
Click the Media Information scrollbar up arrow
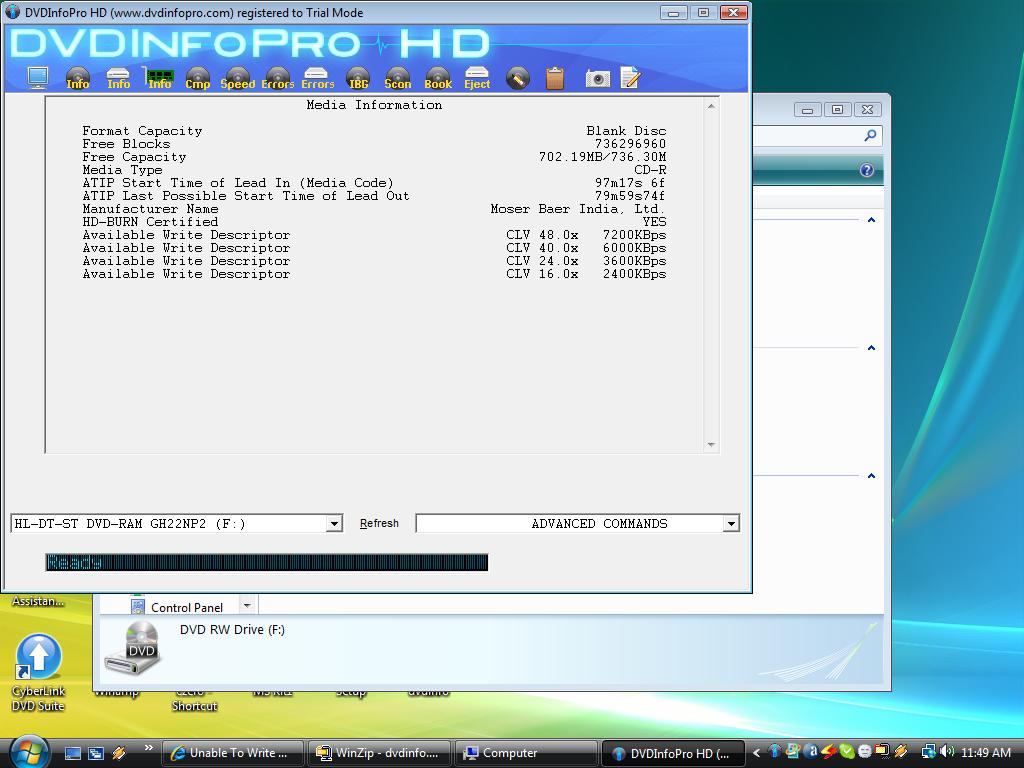[x=711, y=106]
